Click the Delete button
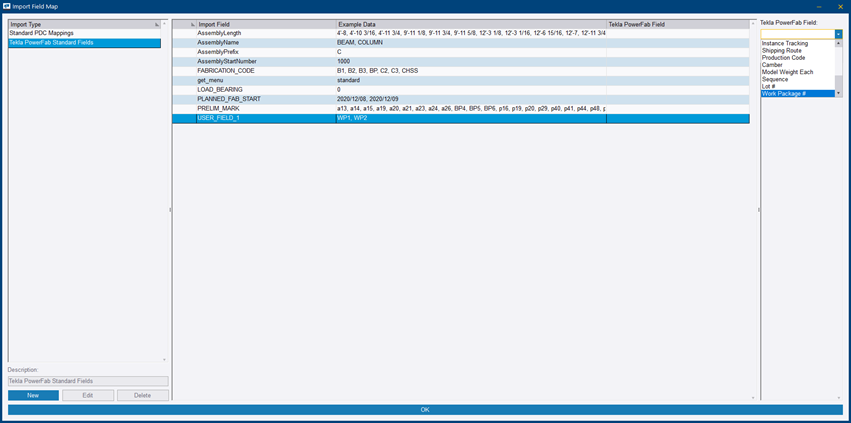This screenshot has height=423, width=851. [143, 395]
